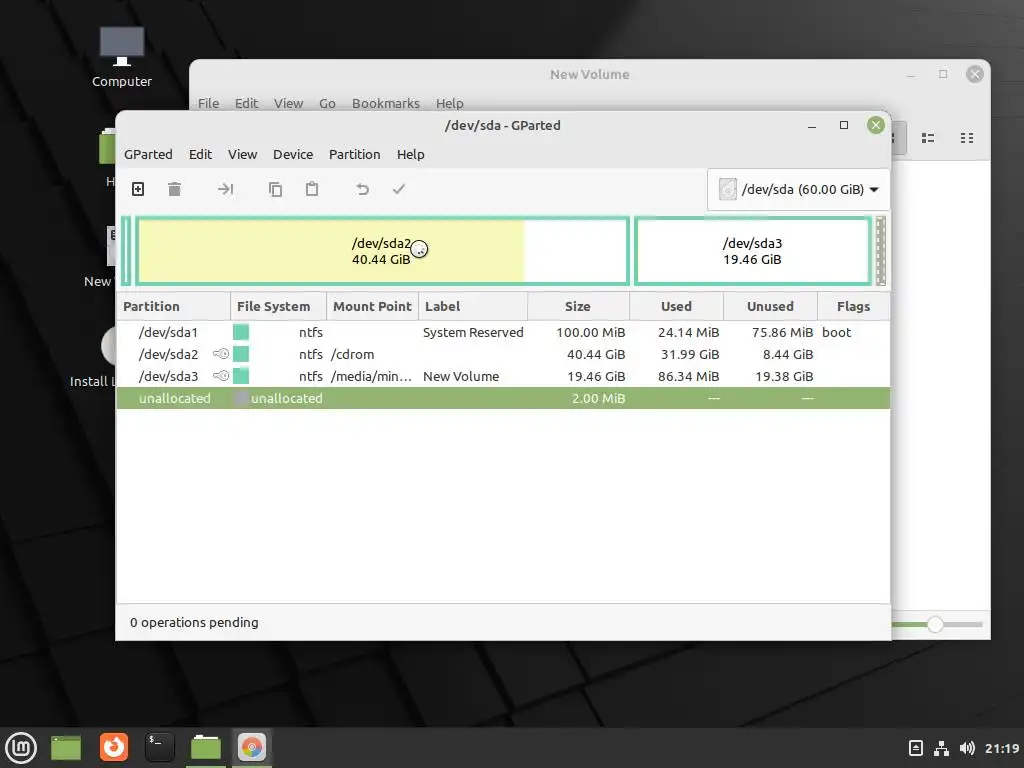1024x768 pixels.
Task: Open the network tray icon
Action: tap(941, 748)
